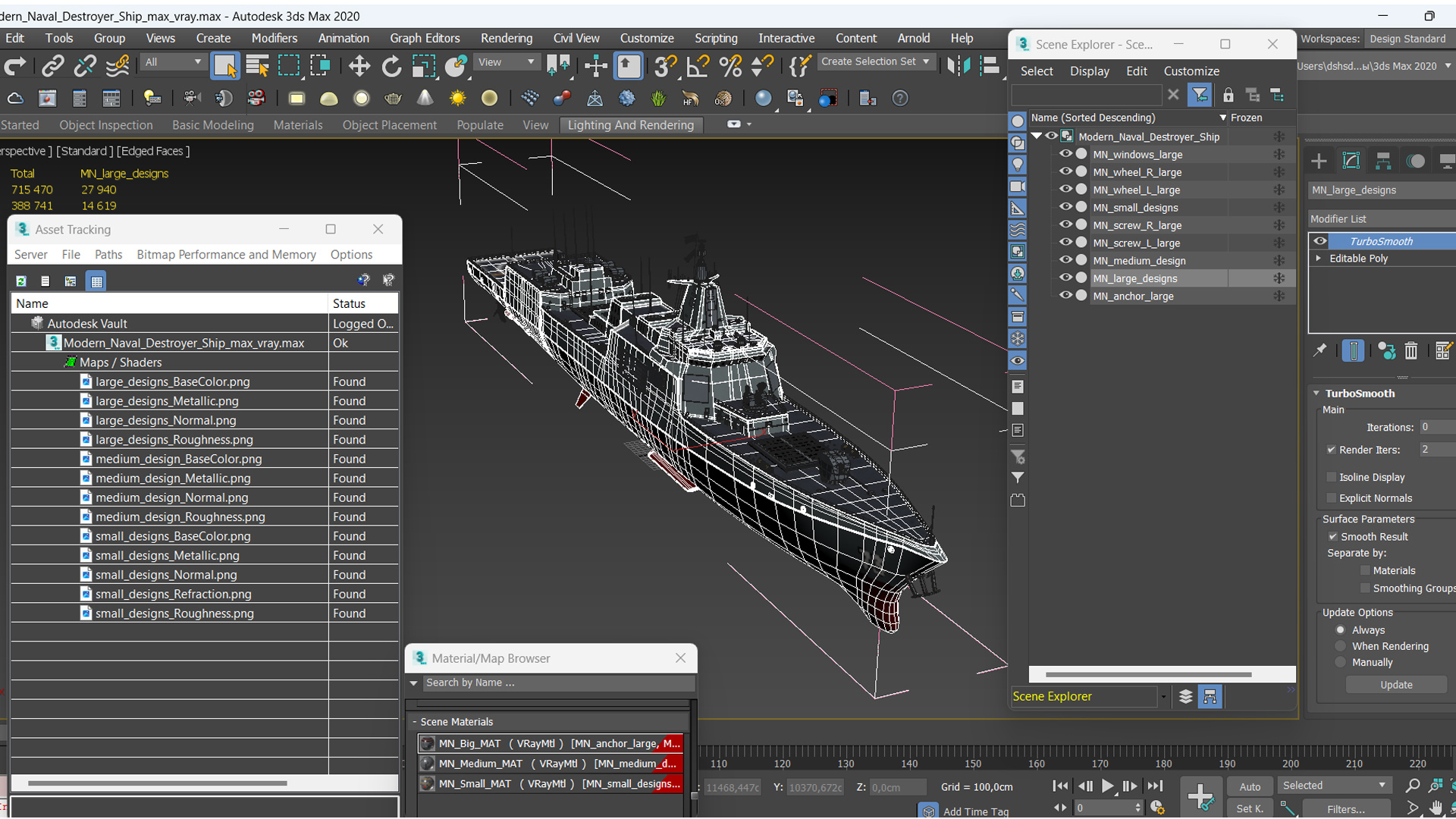
Task: Go to the start frame
Action: pyautogui.click(x=1060, y=786)
